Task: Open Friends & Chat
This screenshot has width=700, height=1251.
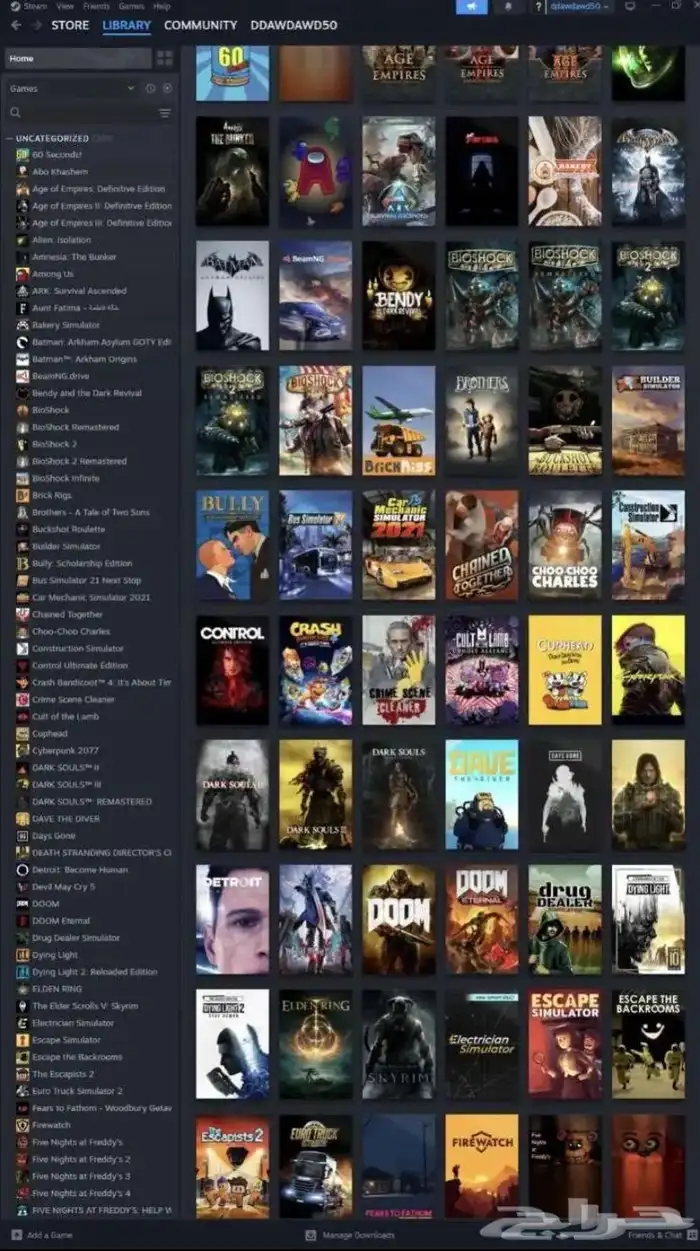Action: [657, 1235]
